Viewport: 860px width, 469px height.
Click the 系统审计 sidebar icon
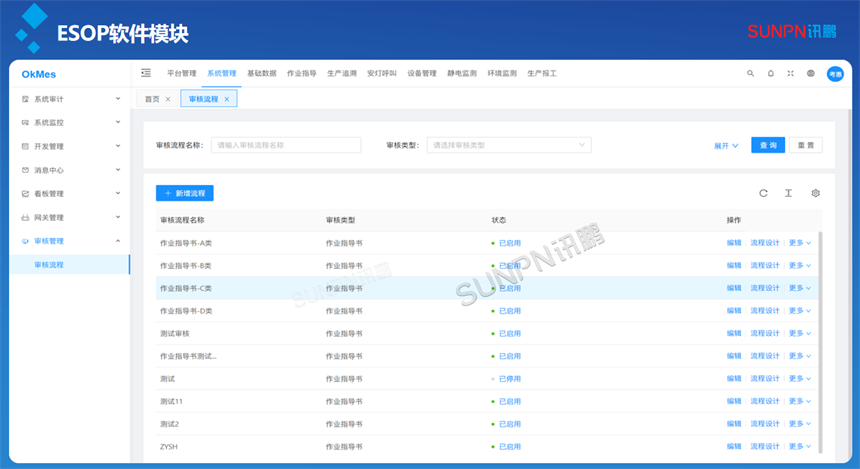pos(25,99)
